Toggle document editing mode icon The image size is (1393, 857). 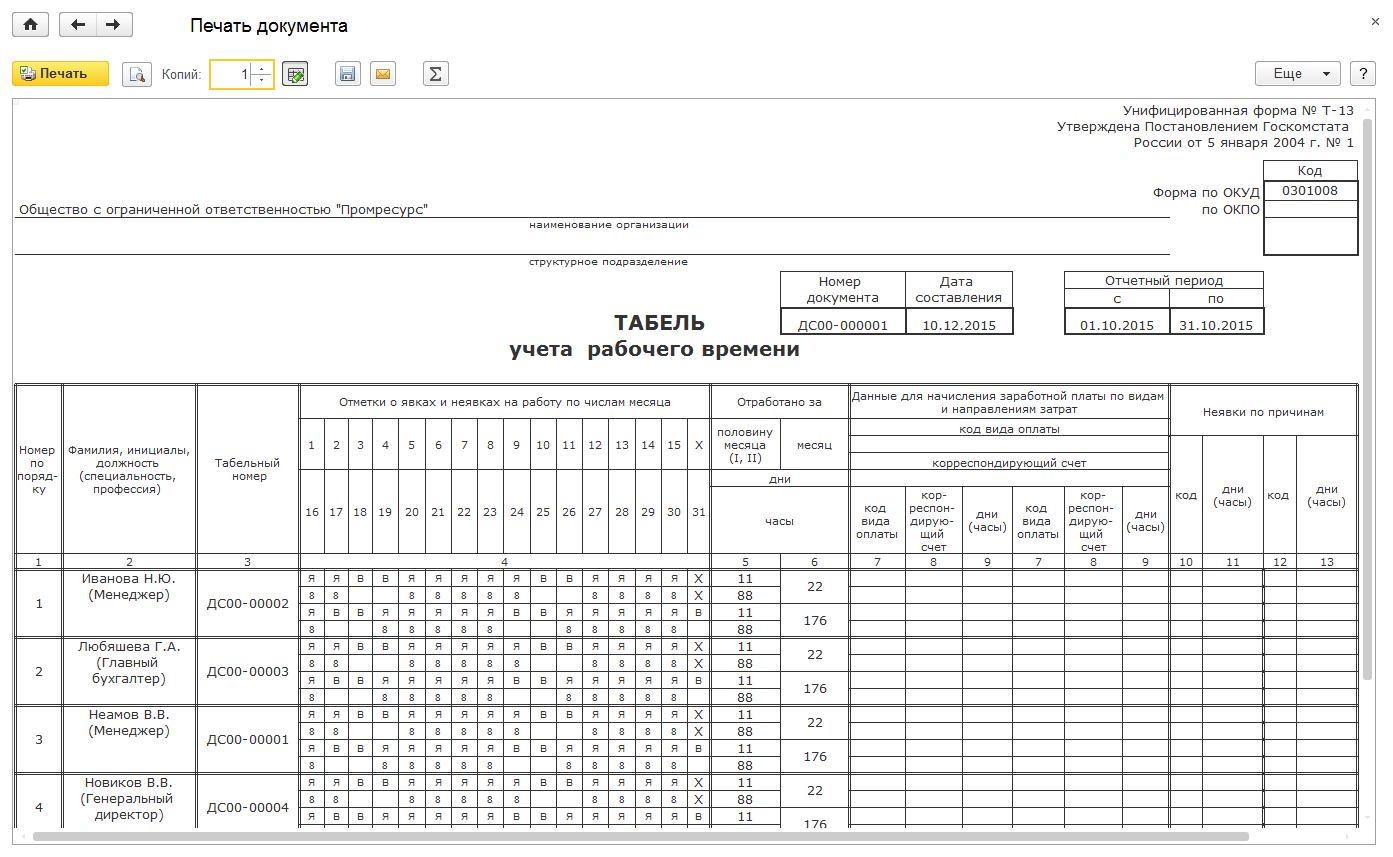295,74
